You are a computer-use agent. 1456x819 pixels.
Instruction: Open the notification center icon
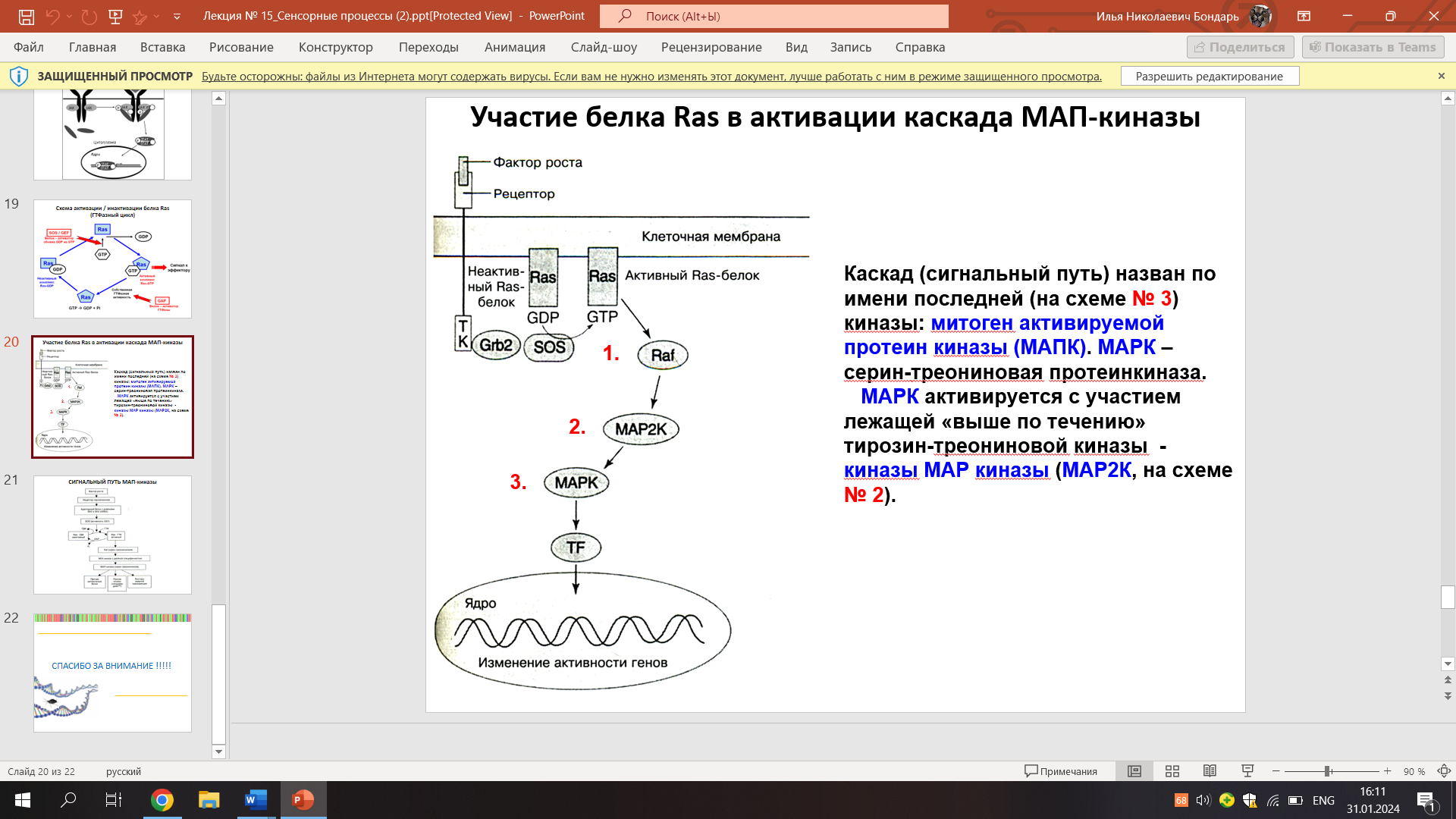pos(1426,800)
